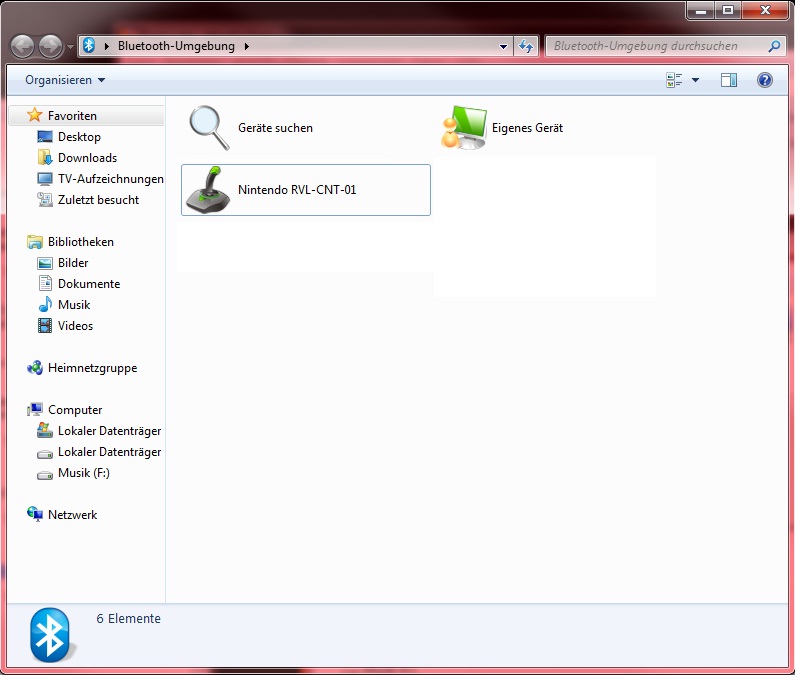Open Dokumente under Bibliotheken

click(88, 284)
